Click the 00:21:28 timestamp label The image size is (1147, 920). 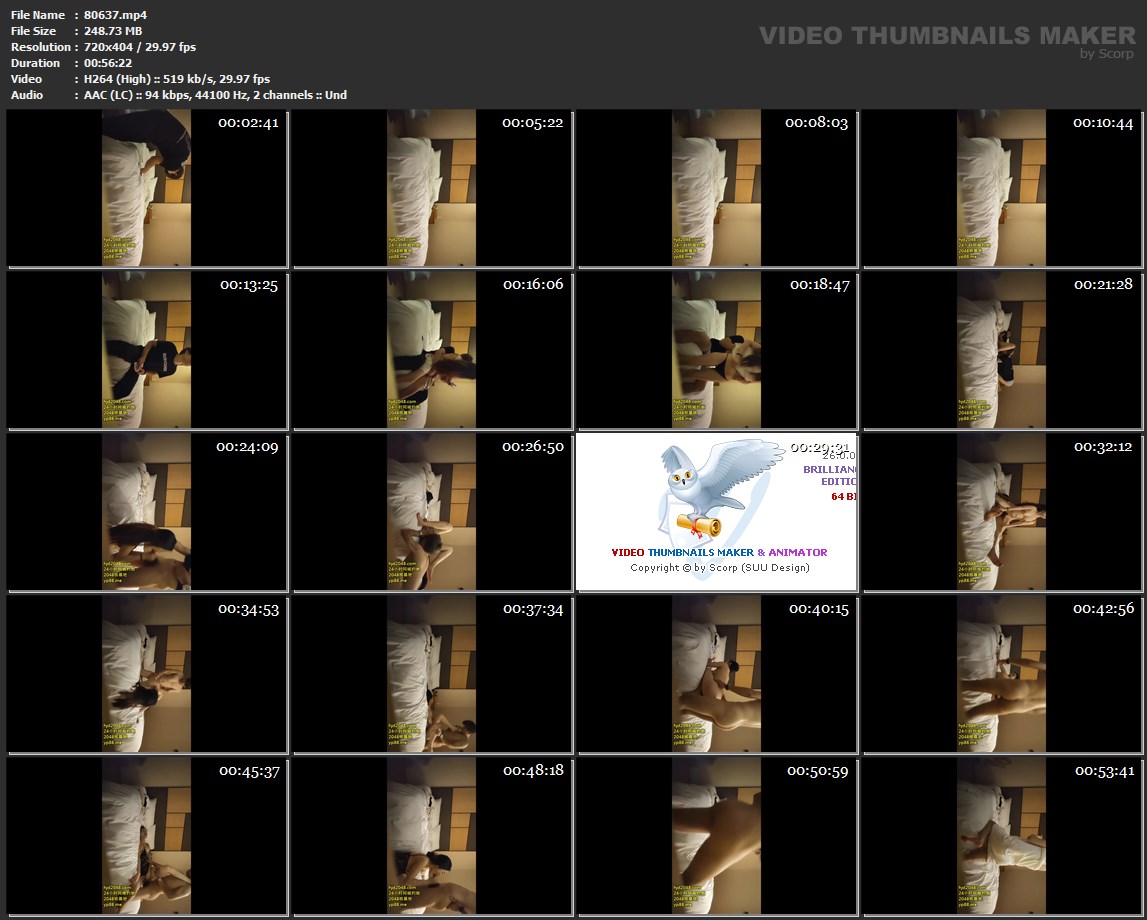click(1103, 284)
